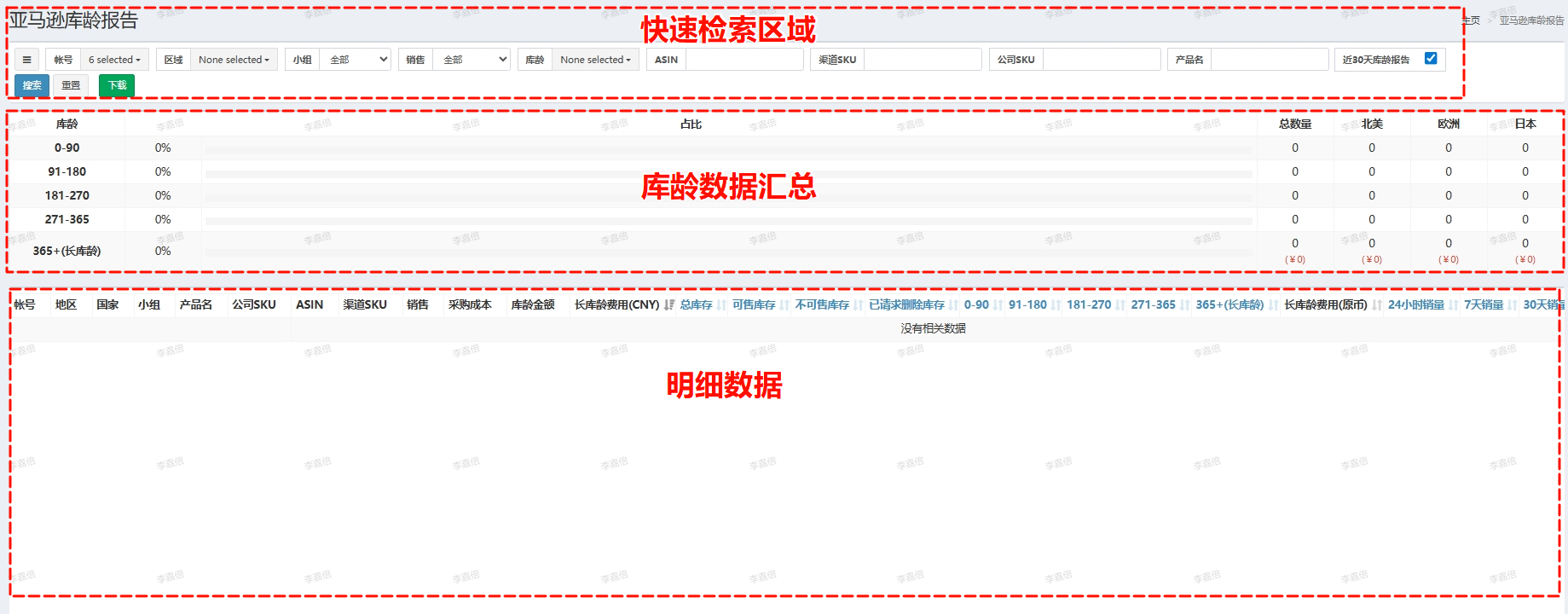
Task: Select the 271-365 row label in summary
Action: point(67,219)
